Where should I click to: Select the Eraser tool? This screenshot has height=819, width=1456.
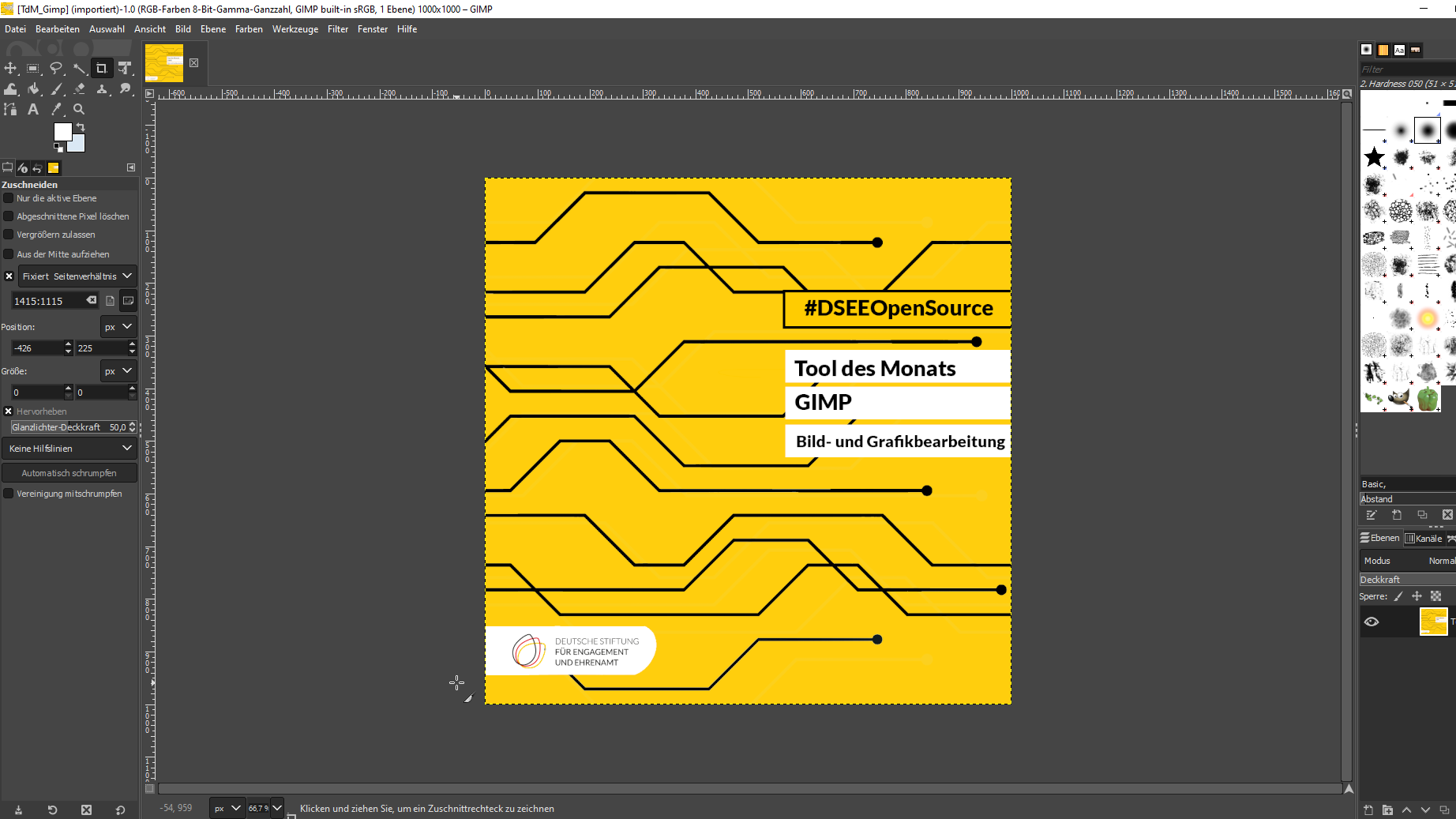(x=80, y=89)
